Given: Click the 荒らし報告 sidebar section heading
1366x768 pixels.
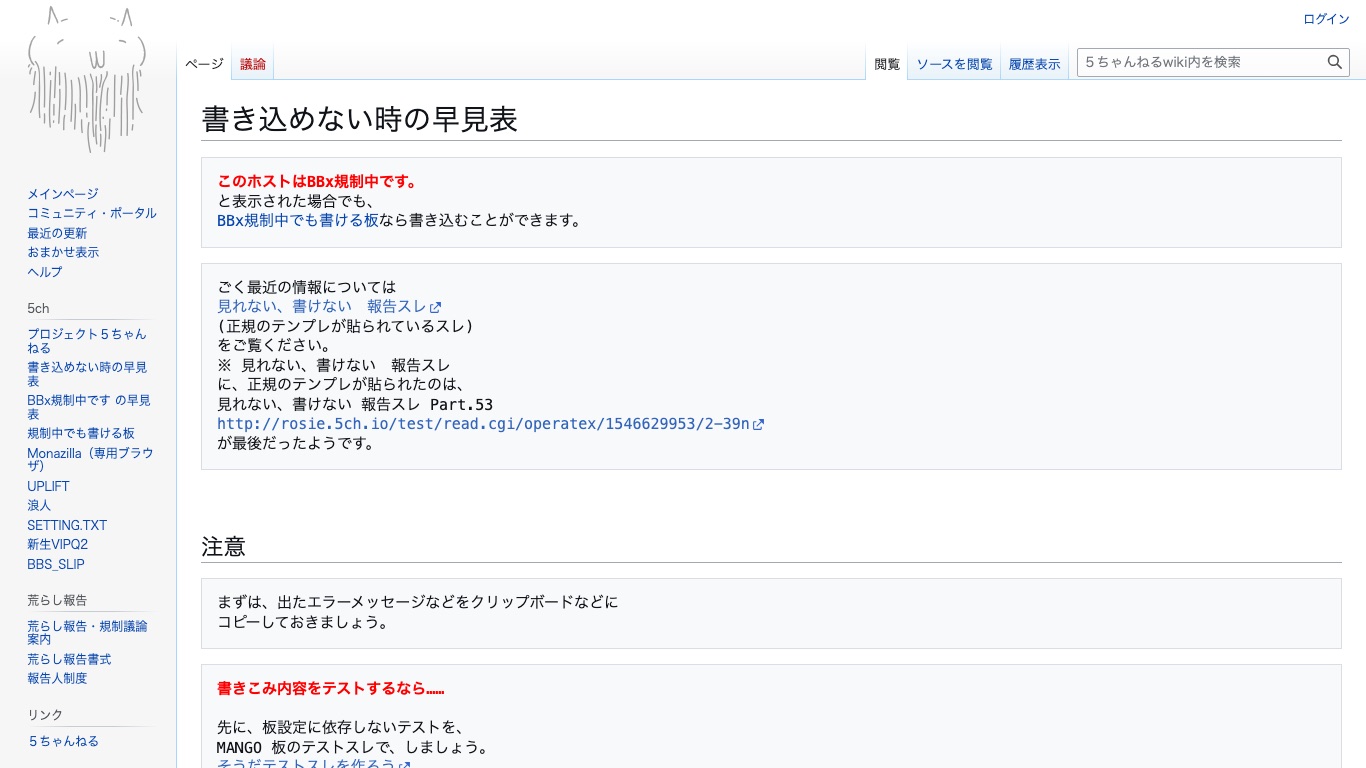Looking at the screenshot, I should (x=57, y=600).
